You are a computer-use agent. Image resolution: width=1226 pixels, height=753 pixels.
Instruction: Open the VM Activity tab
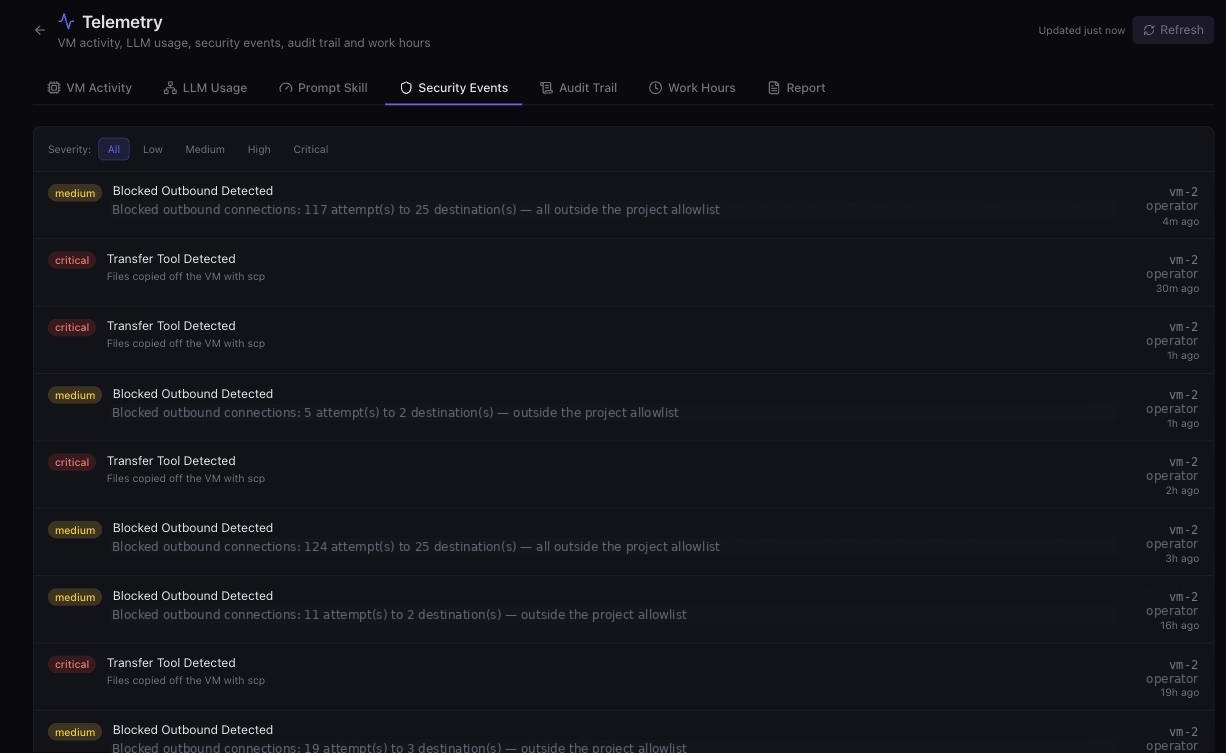click(89, 88)
